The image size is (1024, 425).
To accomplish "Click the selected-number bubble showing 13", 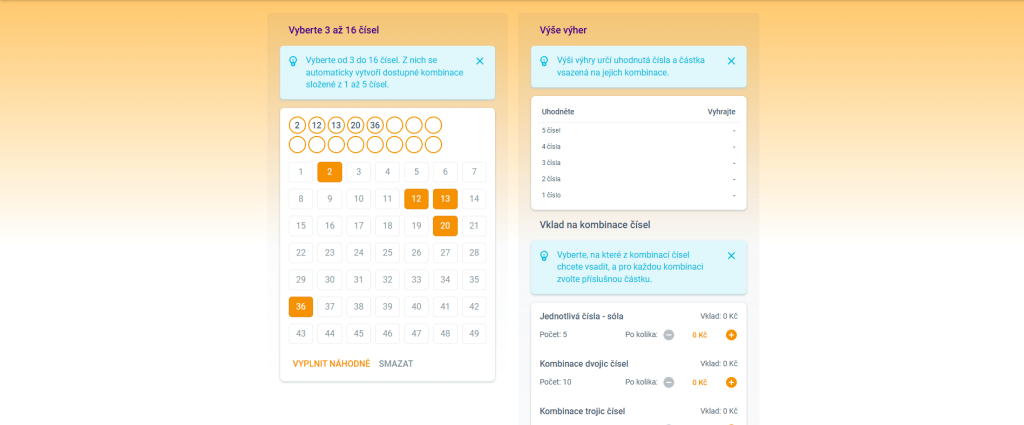I will click(x=336, y=125).
